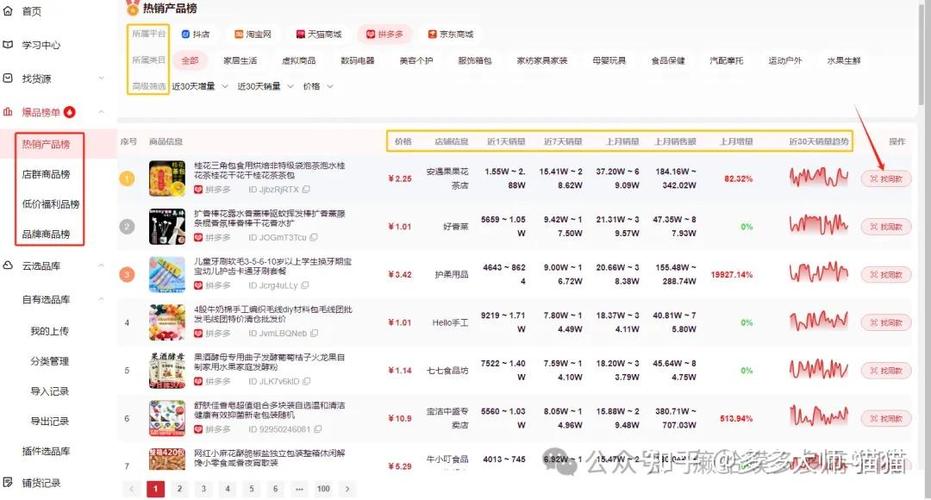The height and width of the screenshot is (500, 931).
Task: Copy product ID Jcrg4uLLy via copy icon
Action: 305,286
